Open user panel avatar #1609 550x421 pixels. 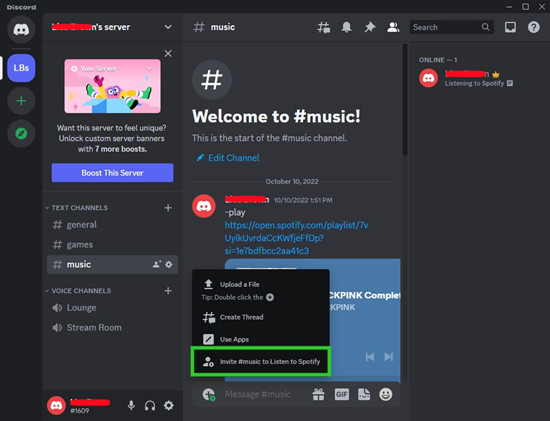pyautogui.click(x=56, y=406)
